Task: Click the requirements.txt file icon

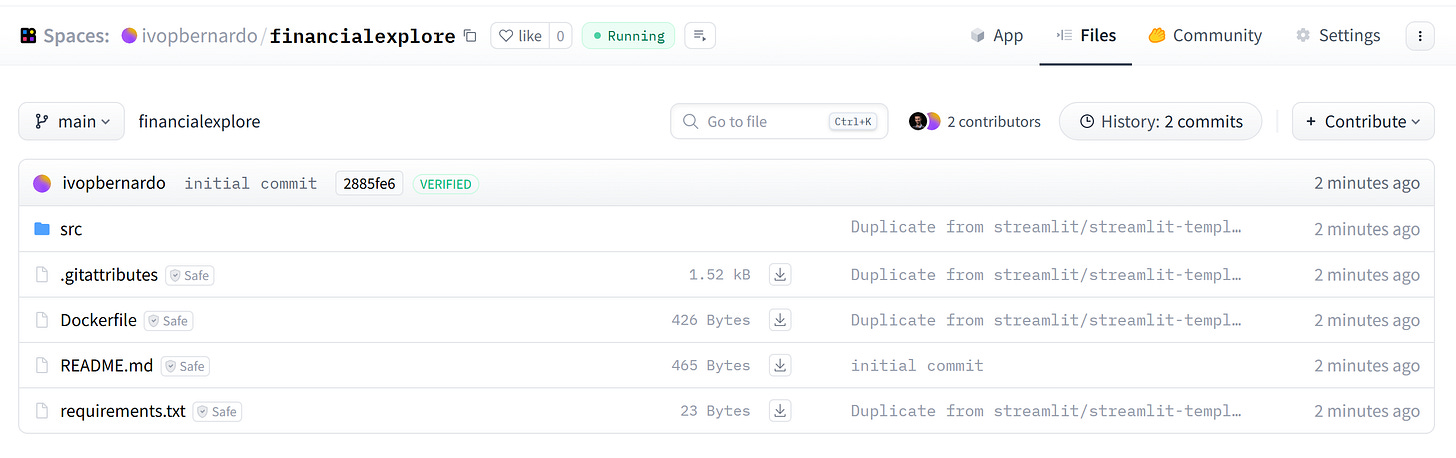Action: [42, 411]
